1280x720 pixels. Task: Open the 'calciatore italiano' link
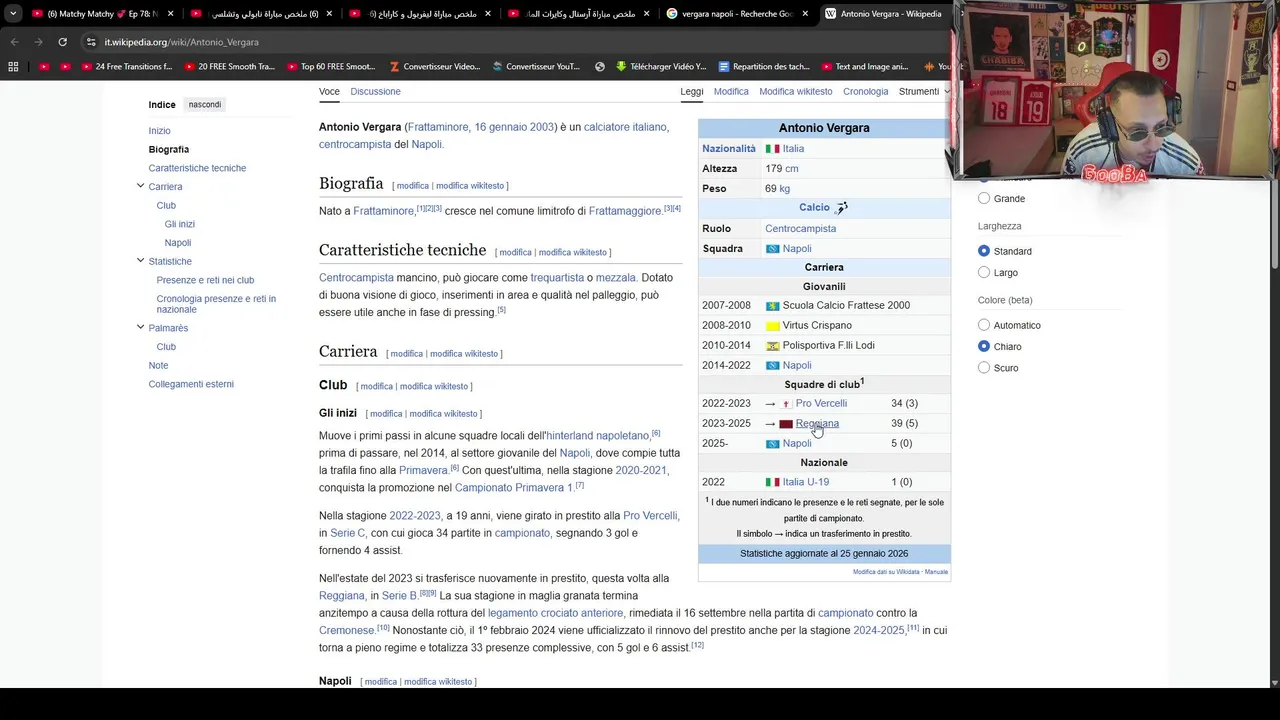pos(625,127)
